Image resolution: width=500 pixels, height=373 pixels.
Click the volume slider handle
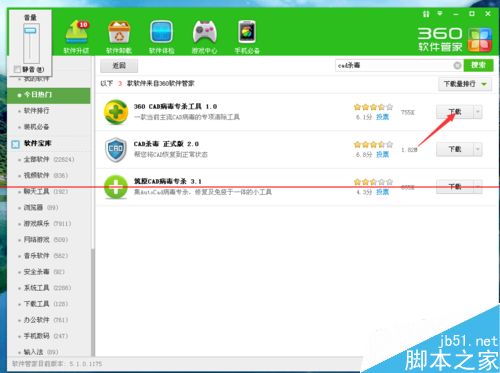click(30, 31)
